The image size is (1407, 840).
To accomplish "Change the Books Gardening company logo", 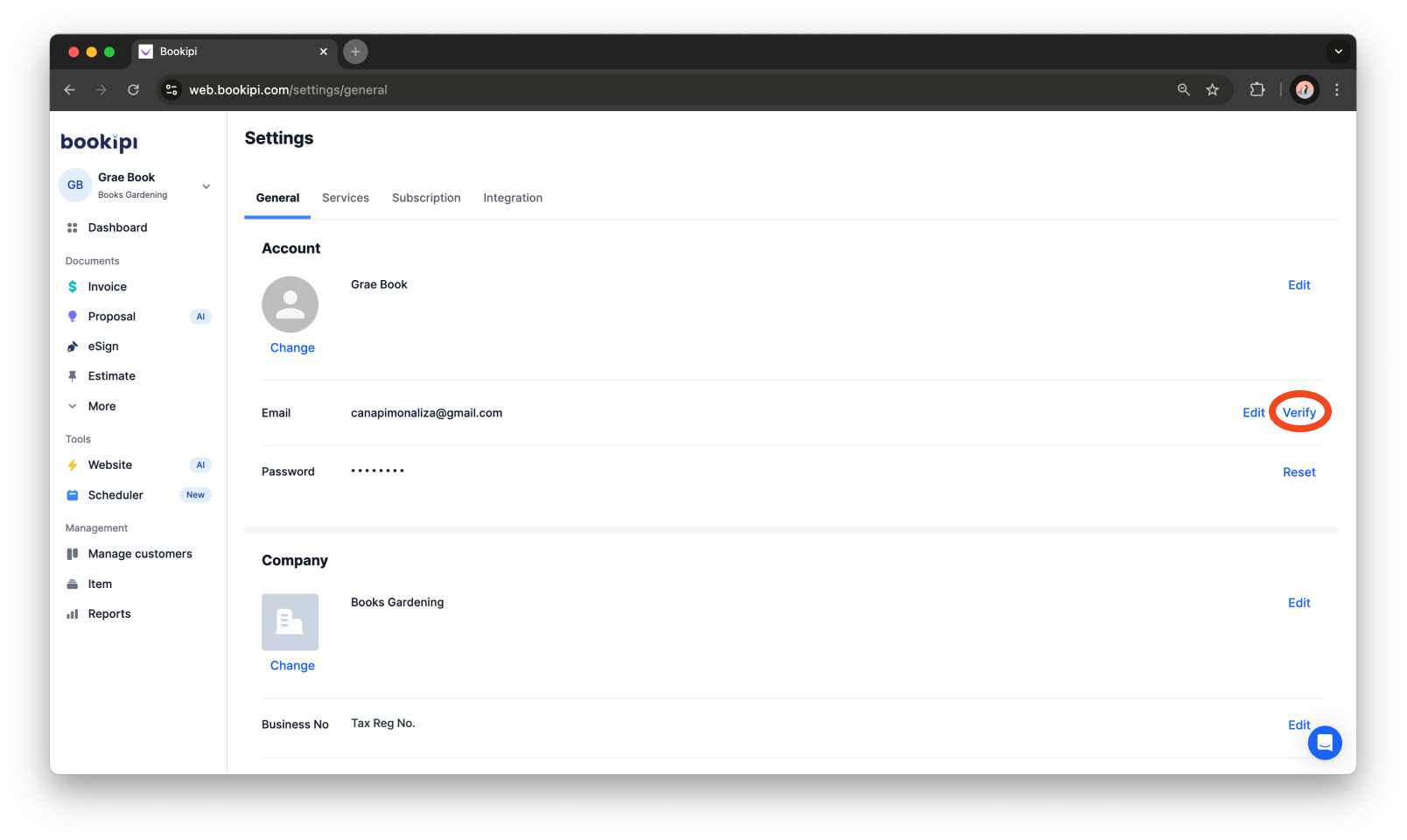I will click(291, 665).
